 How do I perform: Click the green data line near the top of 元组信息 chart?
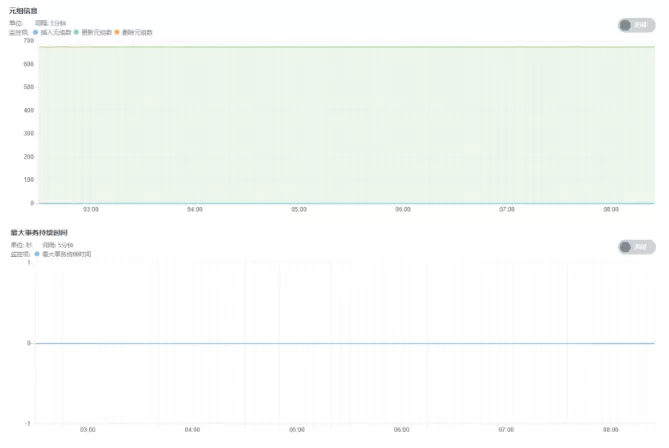(340, 47)
